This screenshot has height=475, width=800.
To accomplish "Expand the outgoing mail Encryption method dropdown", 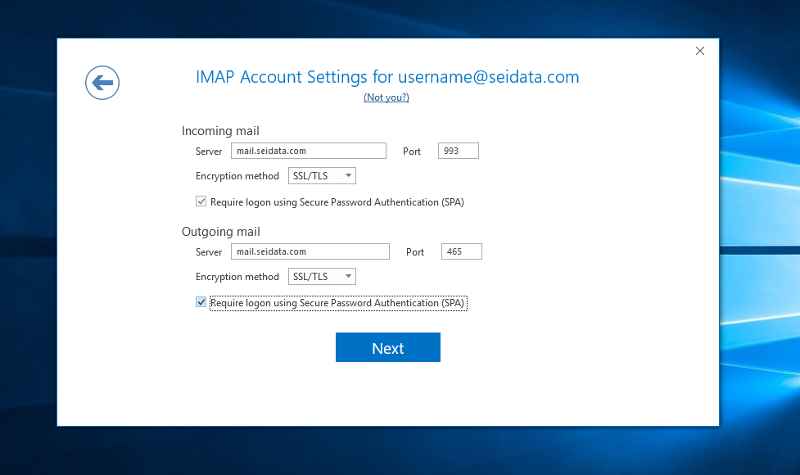I will (322, 277).
